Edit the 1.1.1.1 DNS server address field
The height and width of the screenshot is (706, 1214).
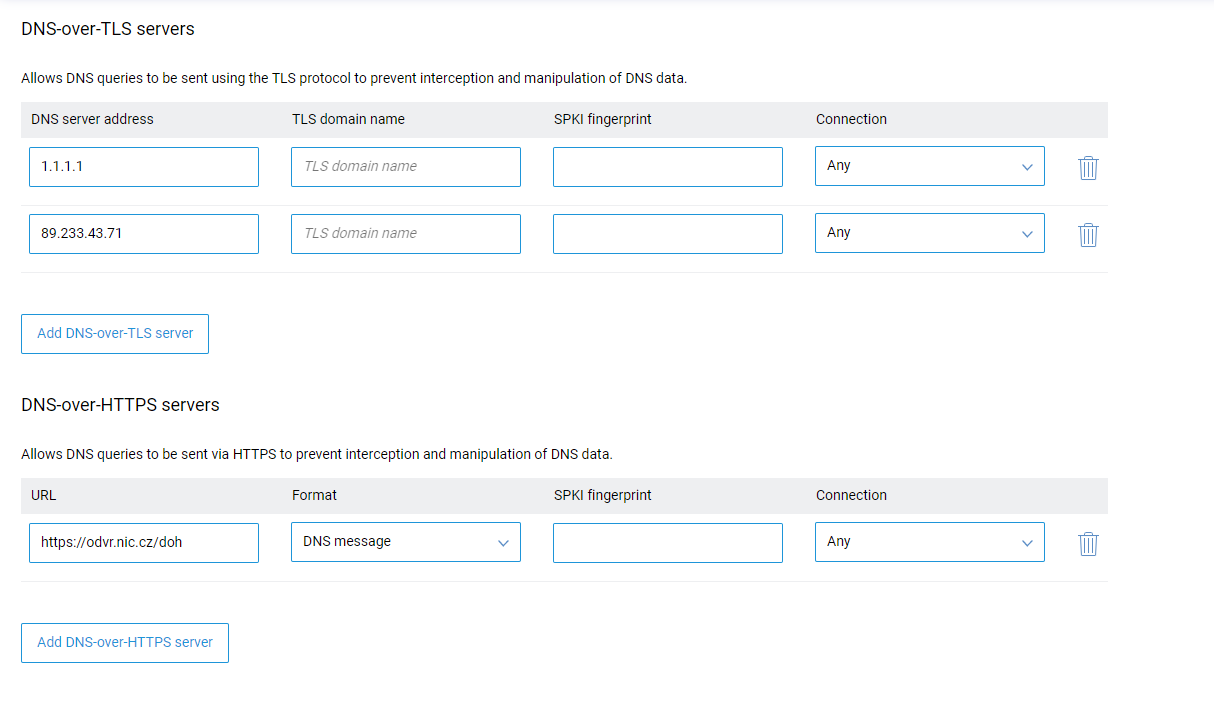point(144,167)
